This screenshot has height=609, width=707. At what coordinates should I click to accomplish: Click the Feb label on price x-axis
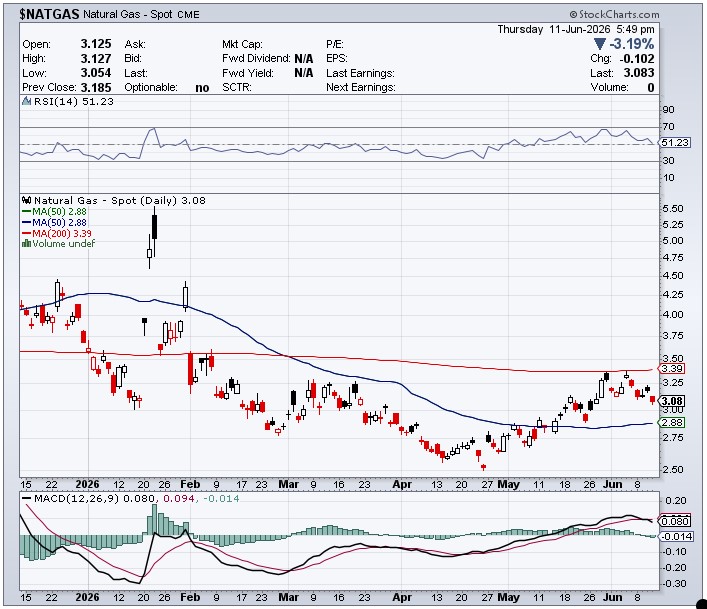[x=190, y=484]
